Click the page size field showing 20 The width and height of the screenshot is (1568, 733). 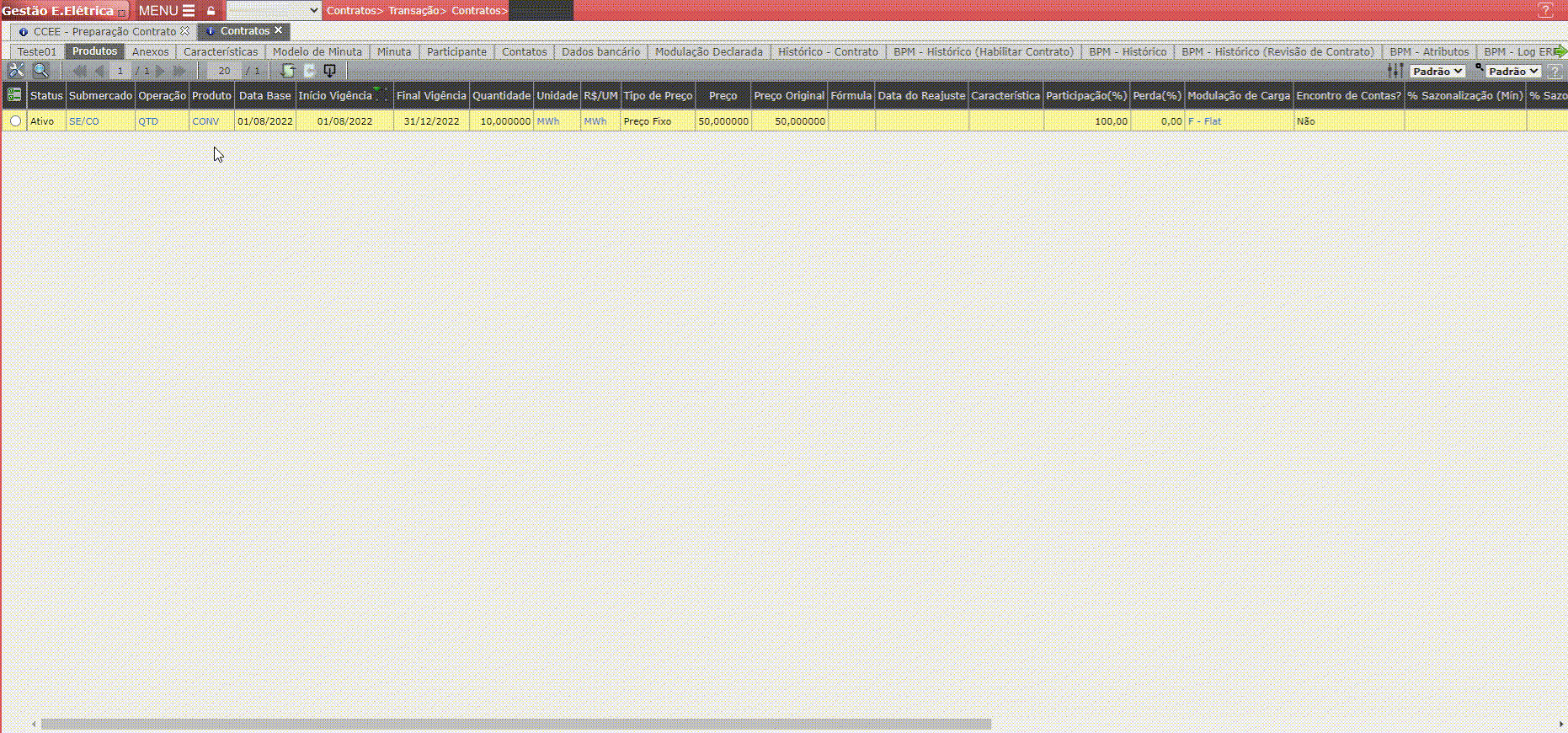point(224,71)
